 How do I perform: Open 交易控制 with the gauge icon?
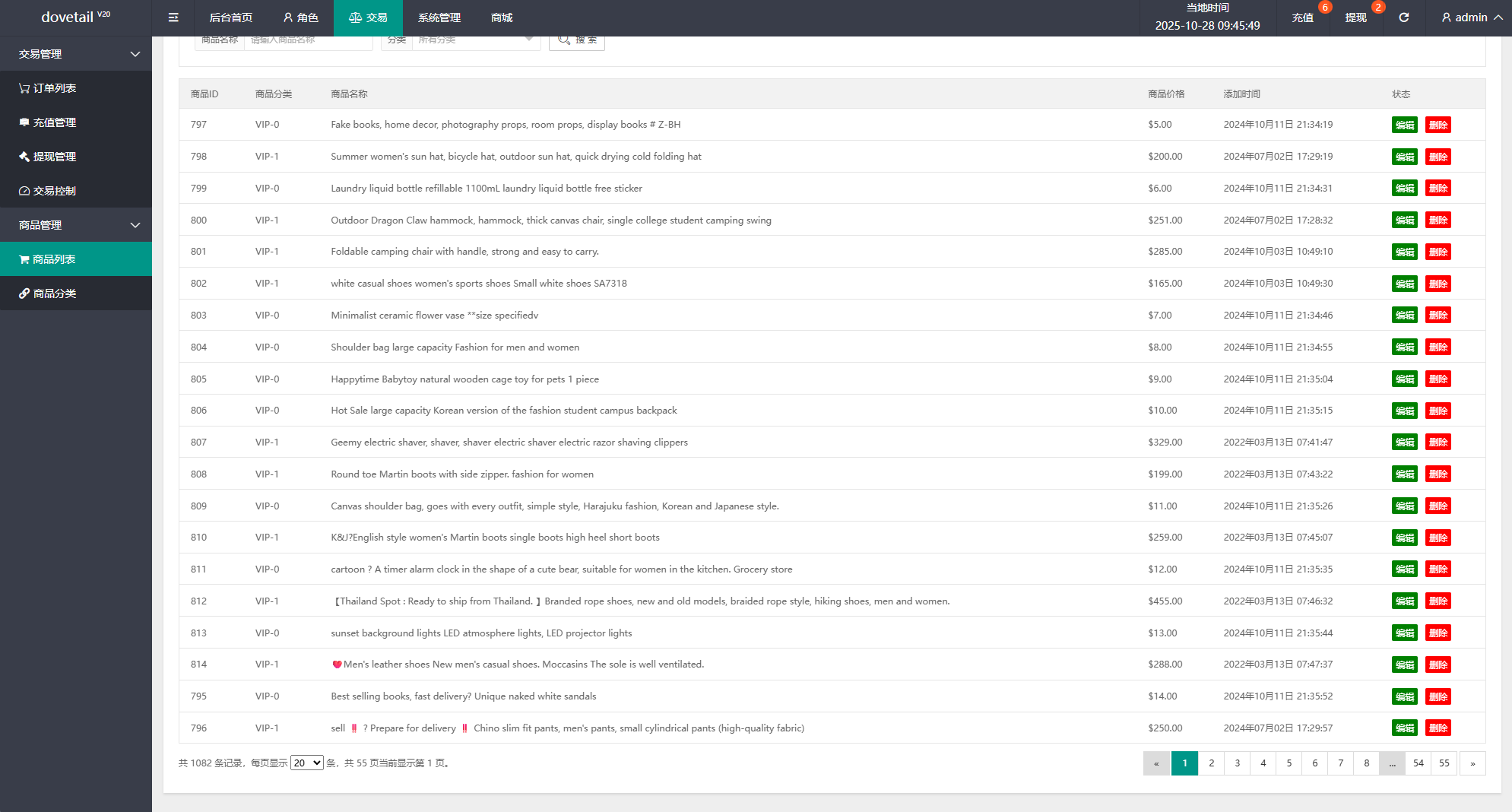click(48, 191)
